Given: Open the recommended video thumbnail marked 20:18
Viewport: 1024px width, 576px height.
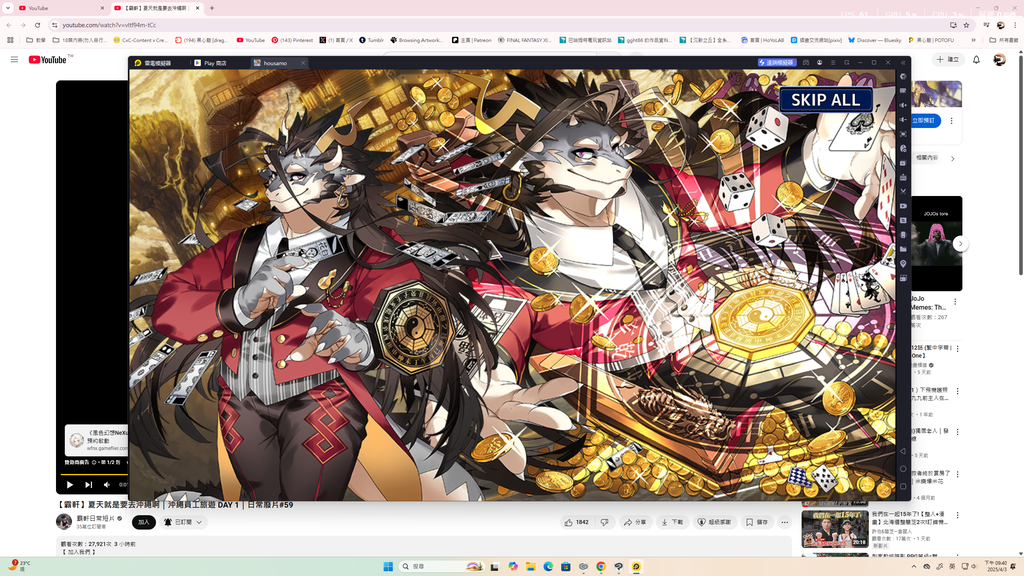Looking at the screenshot, I should tap(835, 529).
